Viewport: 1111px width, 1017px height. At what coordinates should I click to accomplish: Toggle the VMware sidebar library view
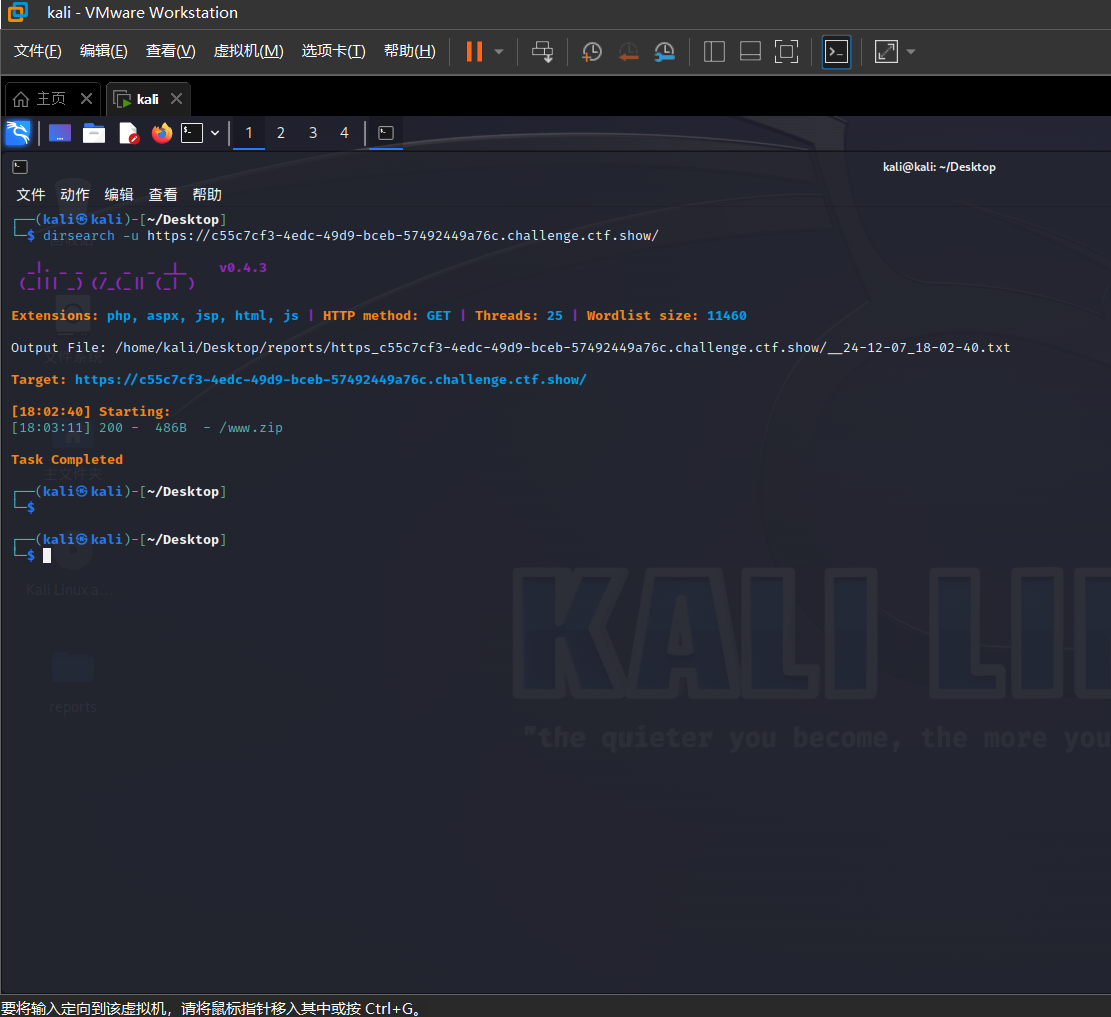point(714,52)
